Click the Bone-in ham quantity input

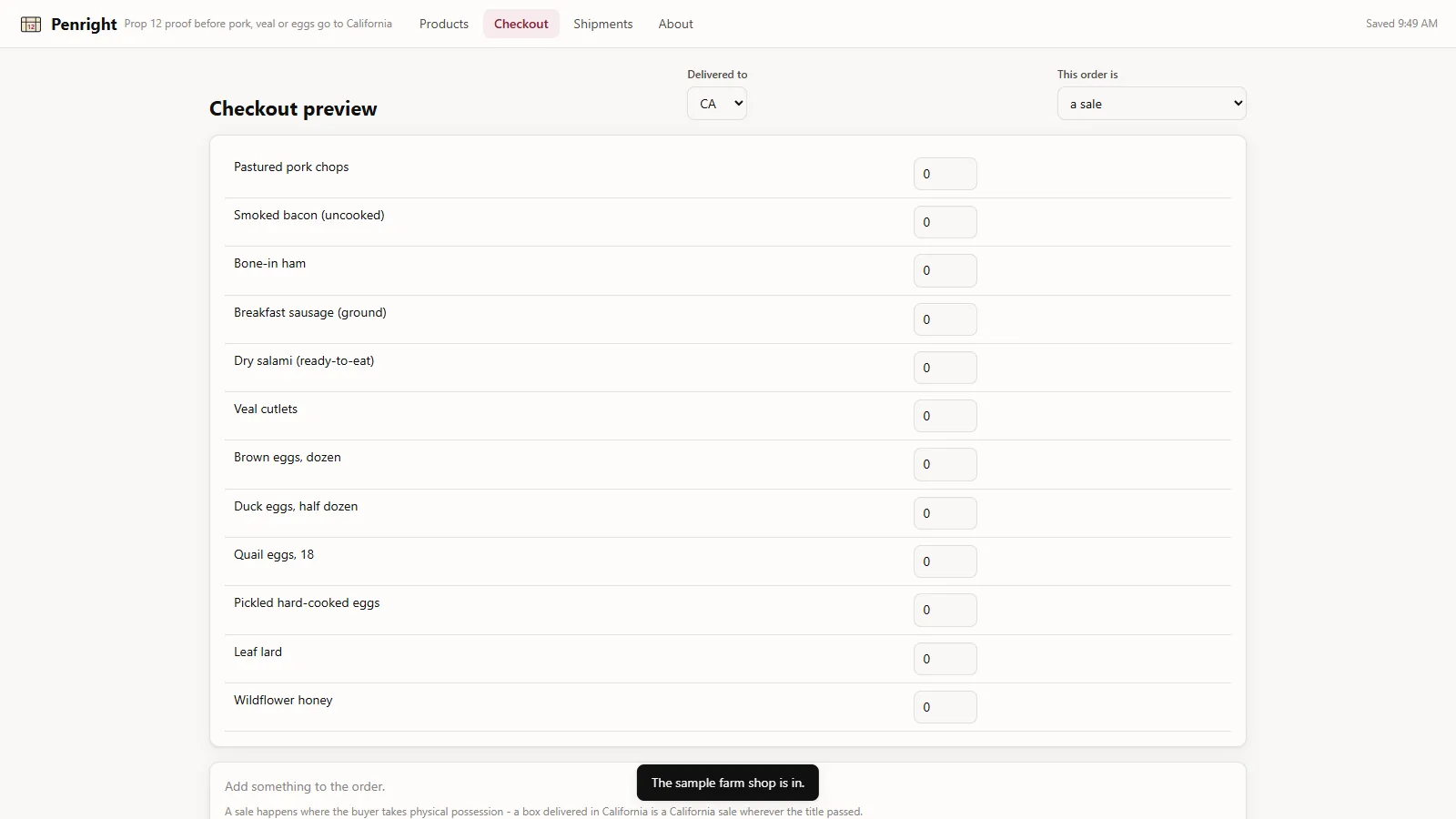click(x=945, y=270)
